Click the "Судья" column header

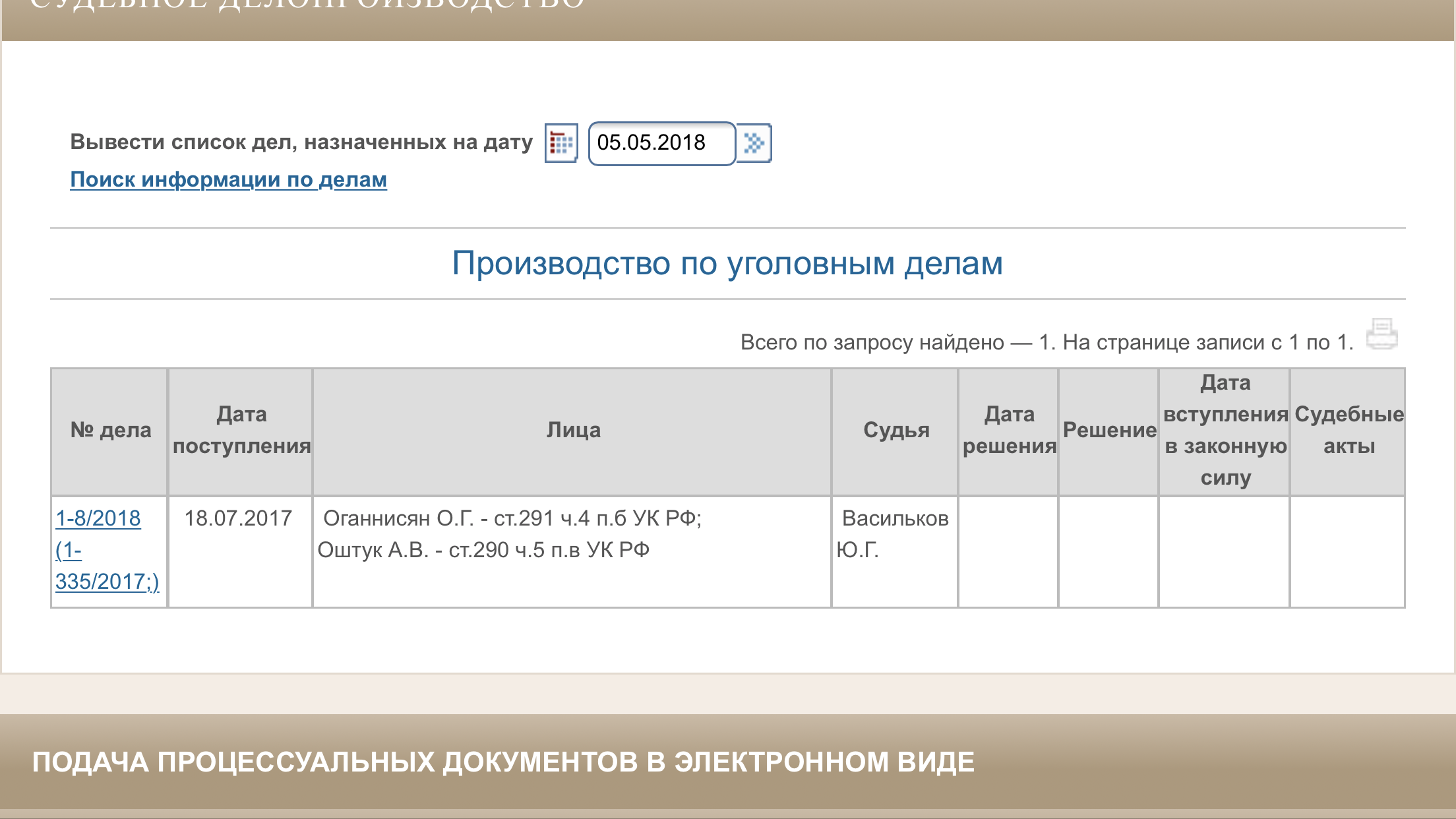tap(895, 431)
